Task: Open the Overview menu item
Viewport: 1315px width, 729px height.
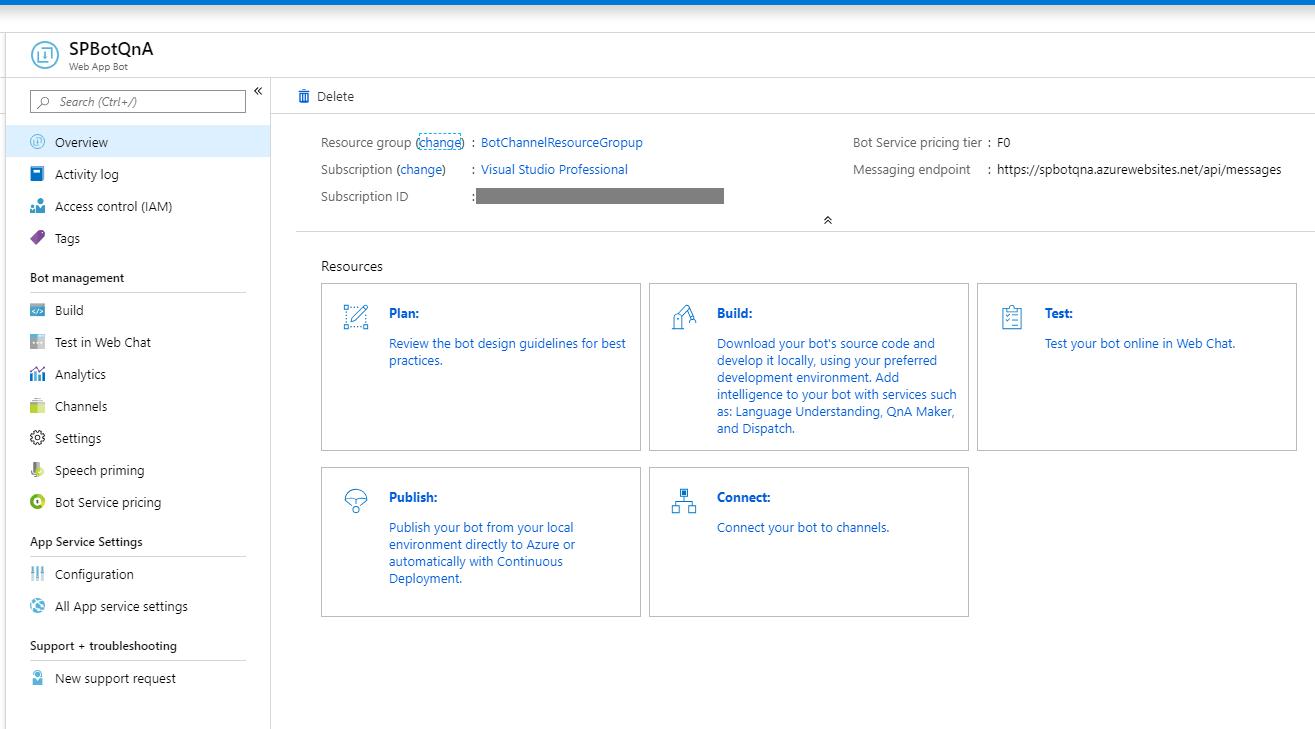Action: click(x=137, y=142)
